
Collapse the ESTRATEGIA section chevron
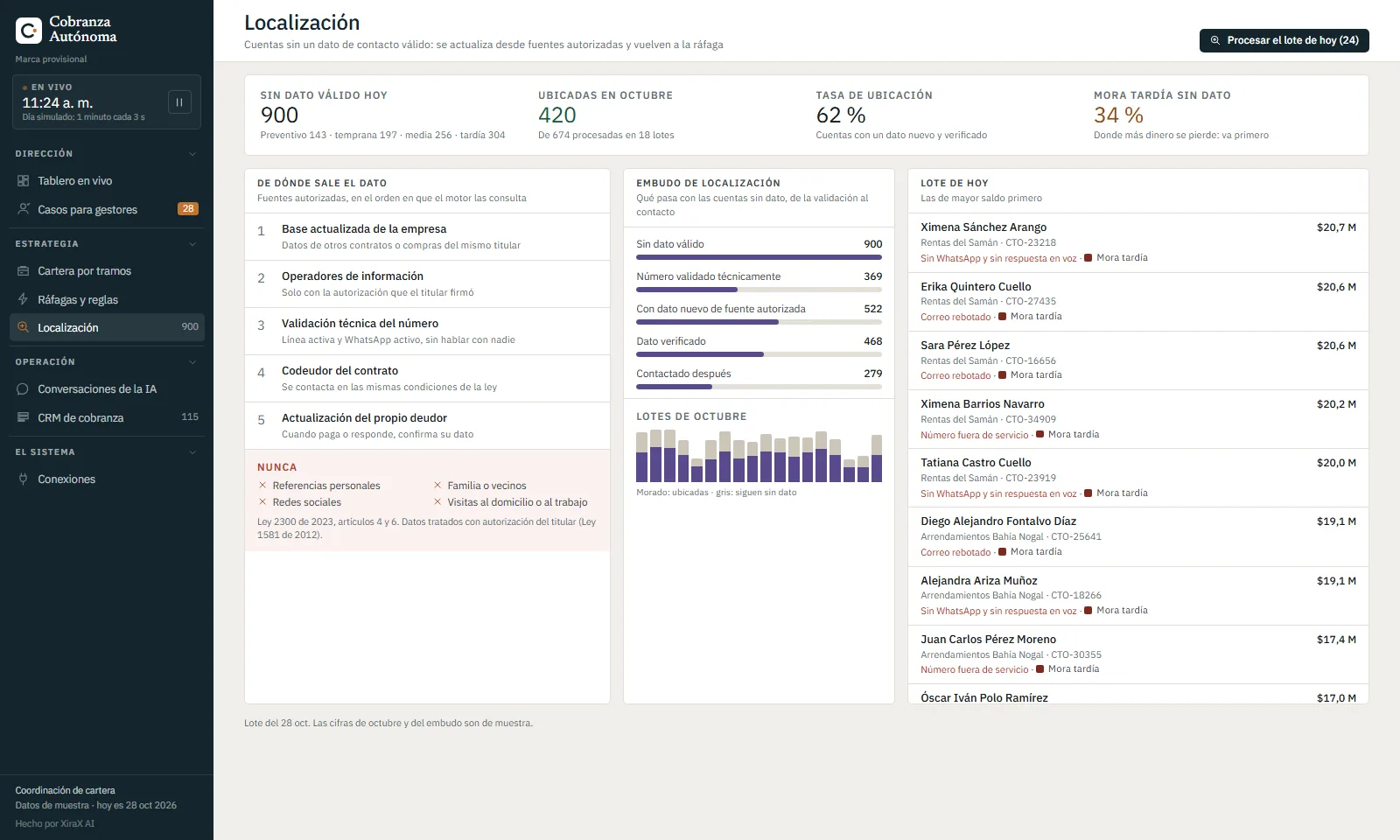(192, 244)
